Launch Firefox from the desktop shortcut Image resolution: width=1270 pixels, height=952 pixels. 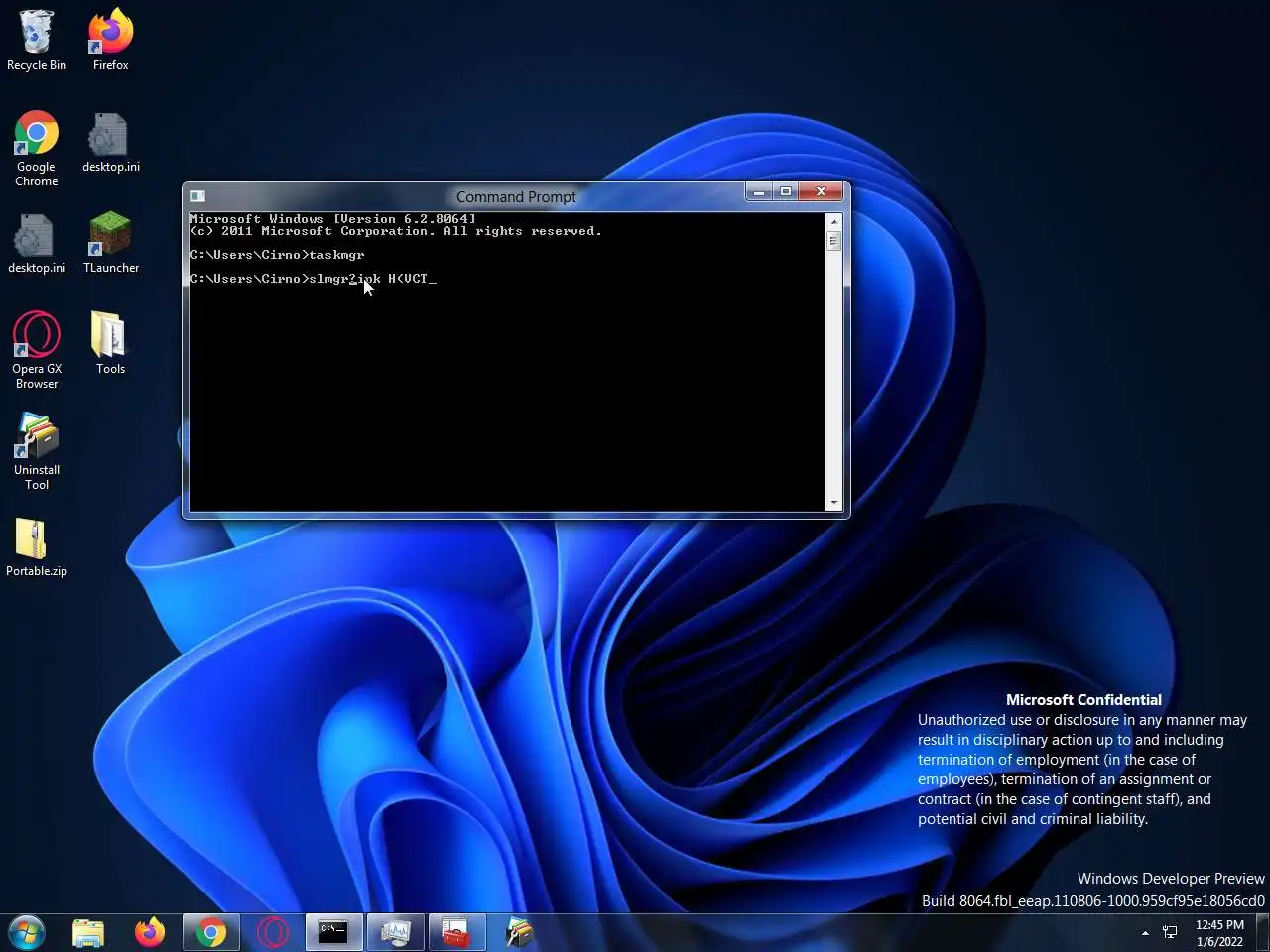click(x=110, y=41)
